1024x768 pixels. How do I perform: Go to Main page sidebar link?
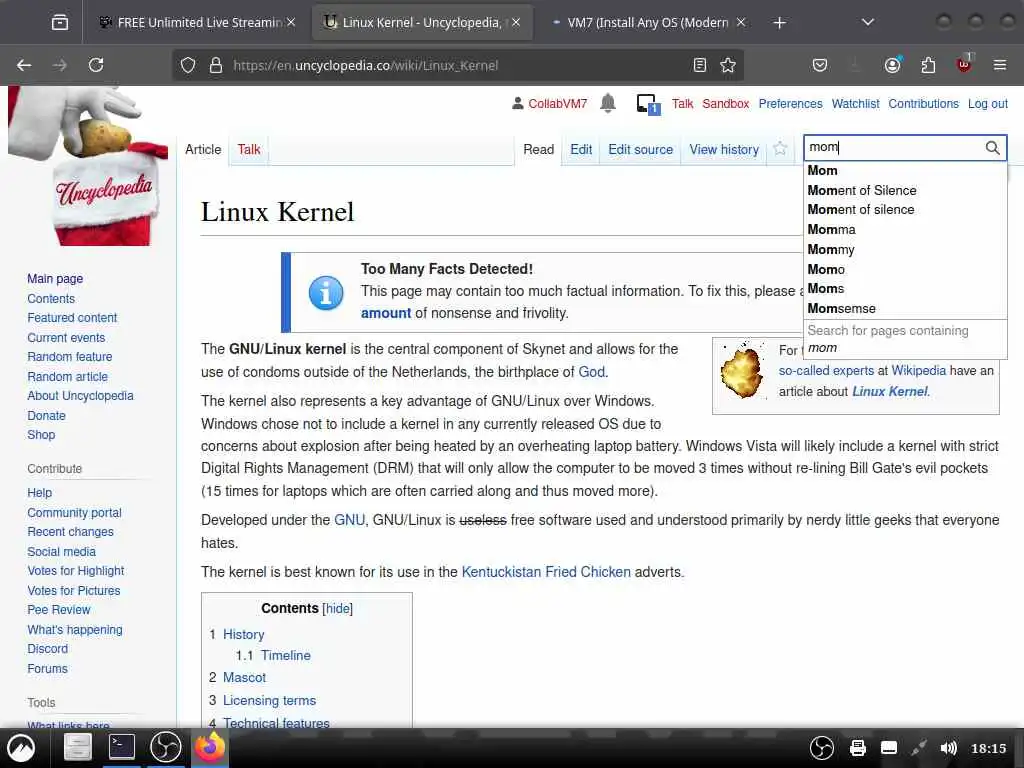pos(55,279)
